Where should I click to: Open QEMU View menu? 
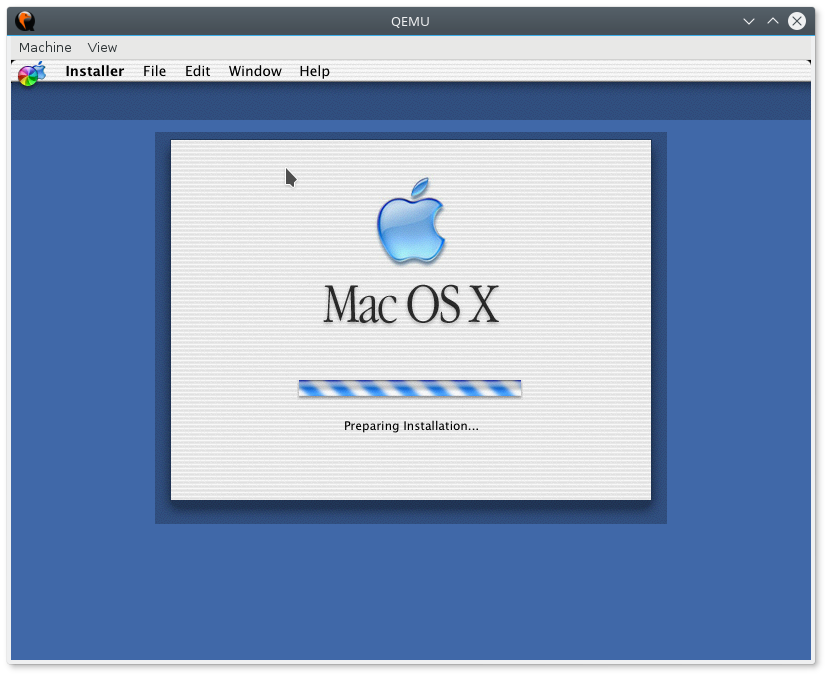click(x=102, y=48)
